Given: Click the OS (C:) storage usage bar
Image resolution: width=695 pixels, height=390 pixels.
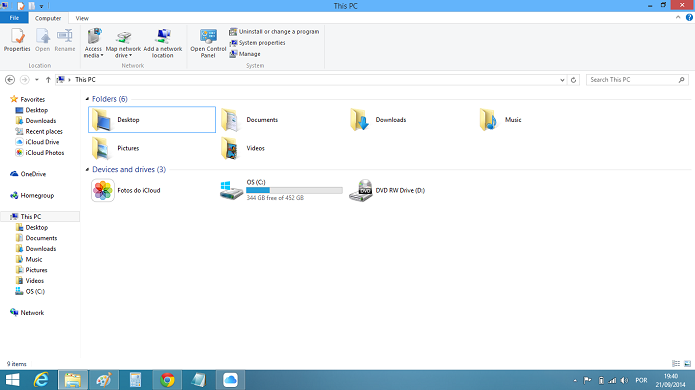Looking at the screenshot, I should click(x=294, y=190).
